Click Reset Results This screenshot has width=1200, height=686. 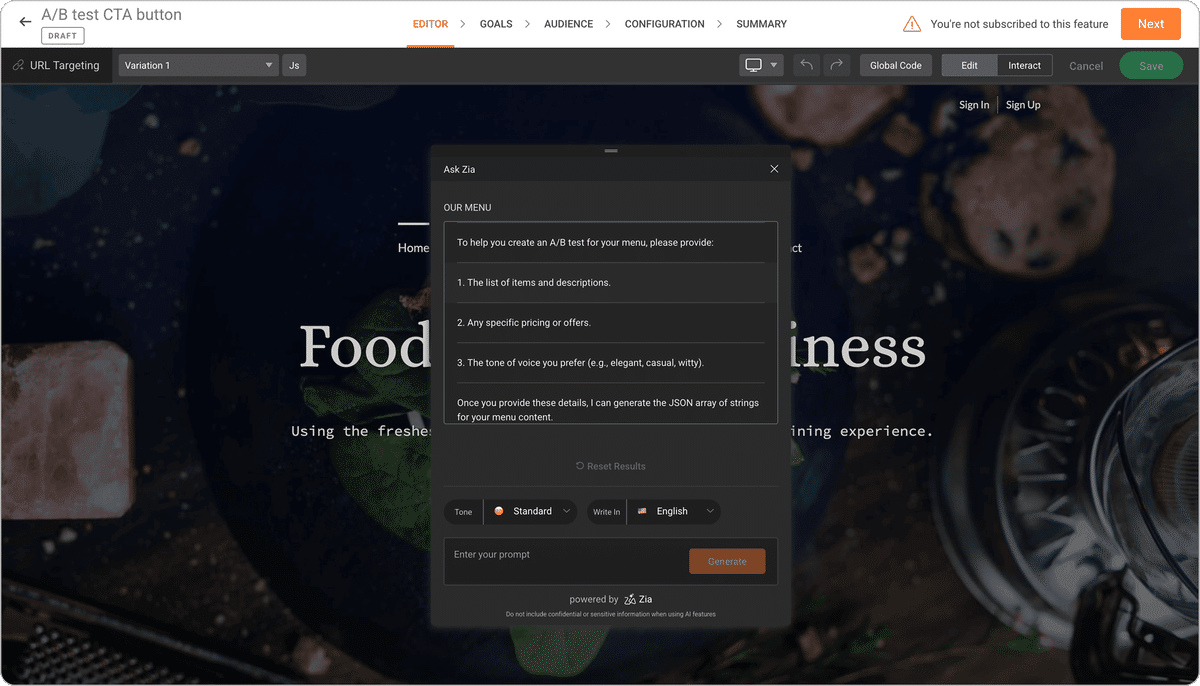pyautogui.click(x=610, y=466)
